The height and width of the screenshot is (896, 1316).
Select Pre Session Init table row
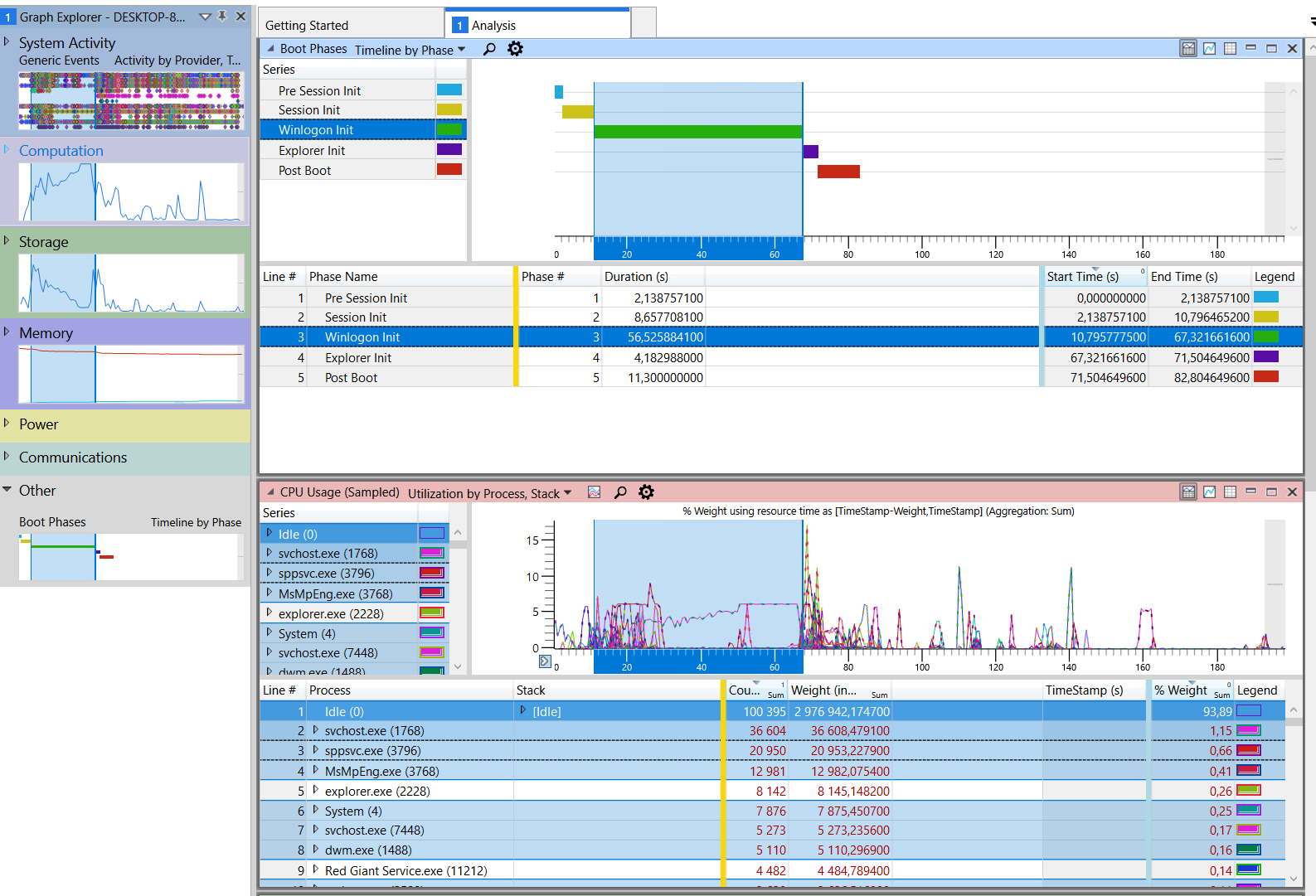[x=780, y=298]
